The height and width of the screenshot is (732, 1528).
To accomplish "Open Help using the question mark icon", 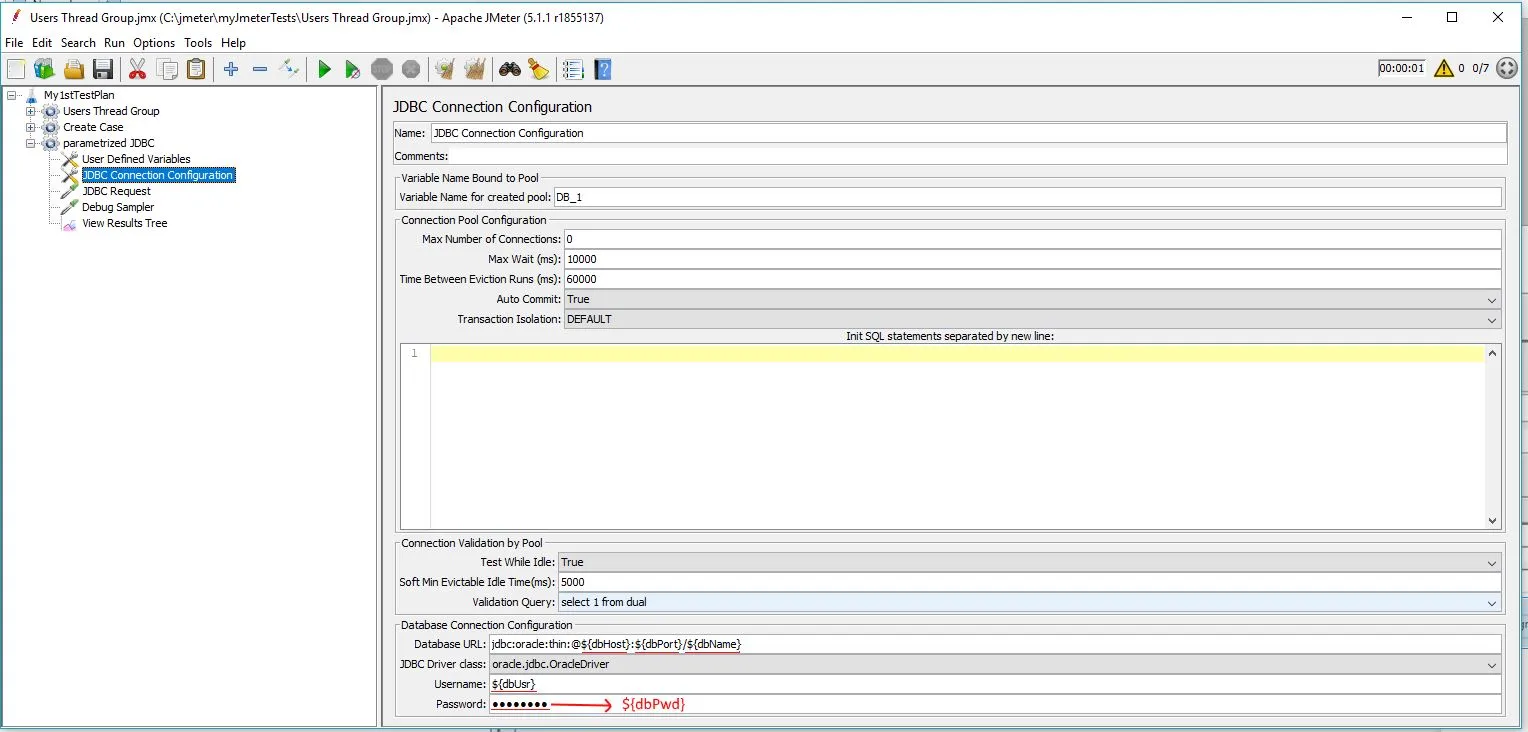I will pos(602,69).
